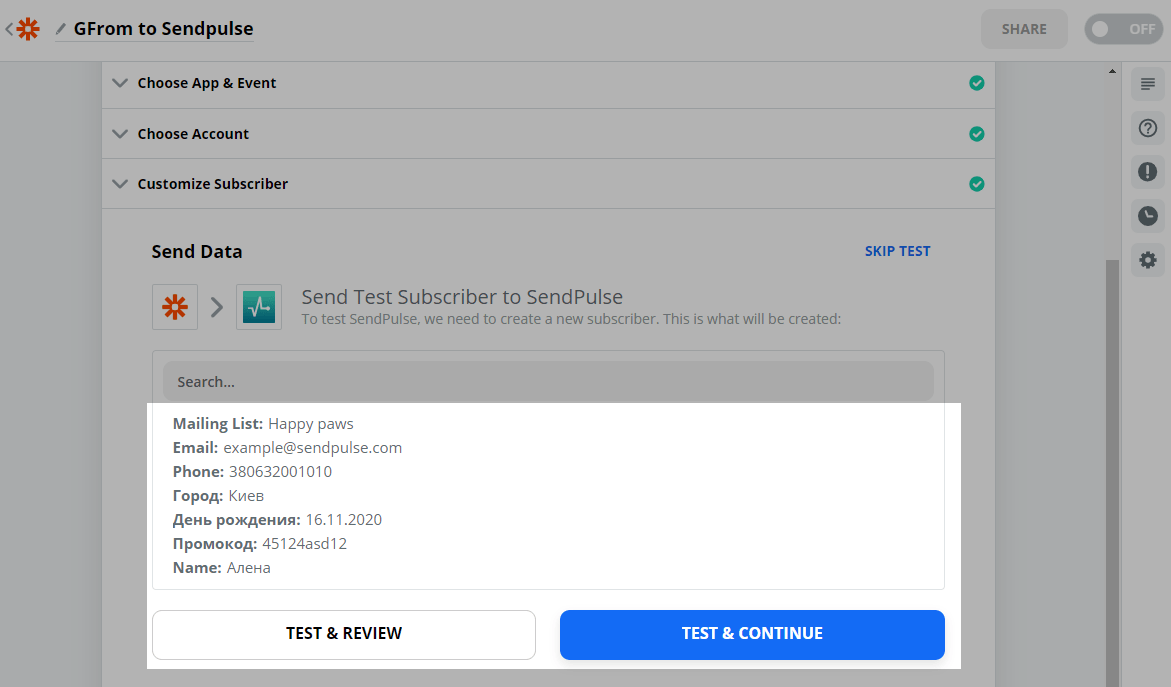Click the SKIP TEST link
The width and height of the screenshot is (1171, 687).
click(x=897, y=251)
